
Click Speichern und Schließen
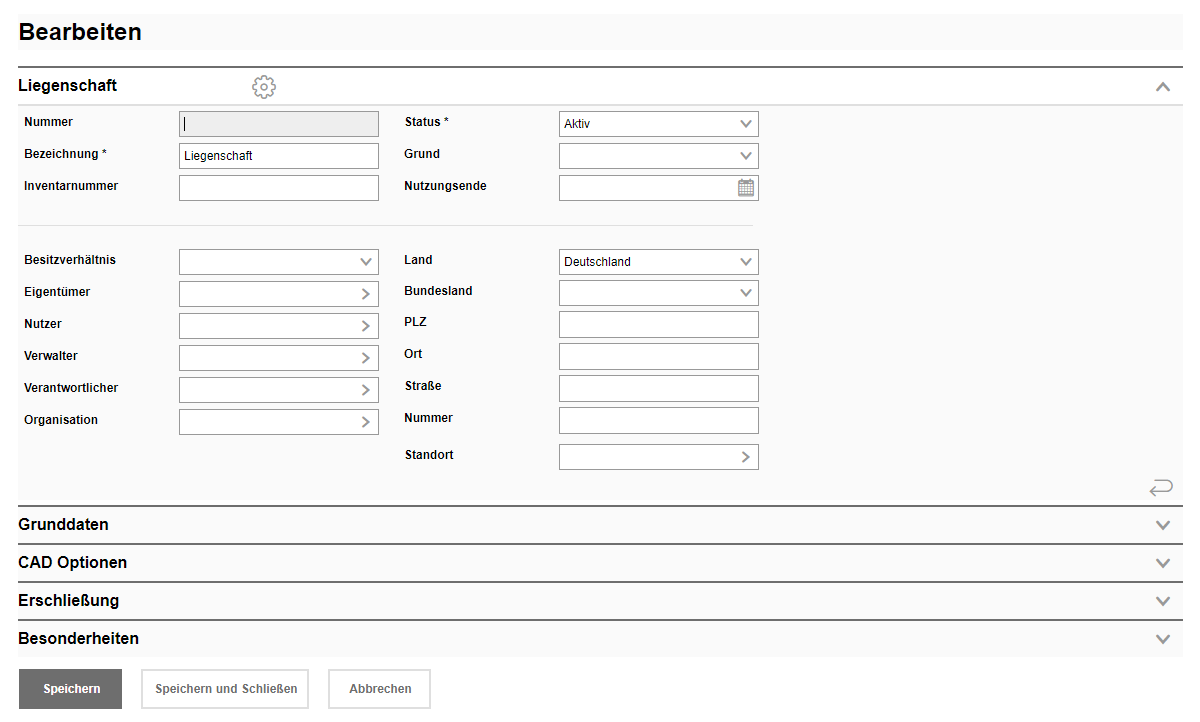(226, 689)
